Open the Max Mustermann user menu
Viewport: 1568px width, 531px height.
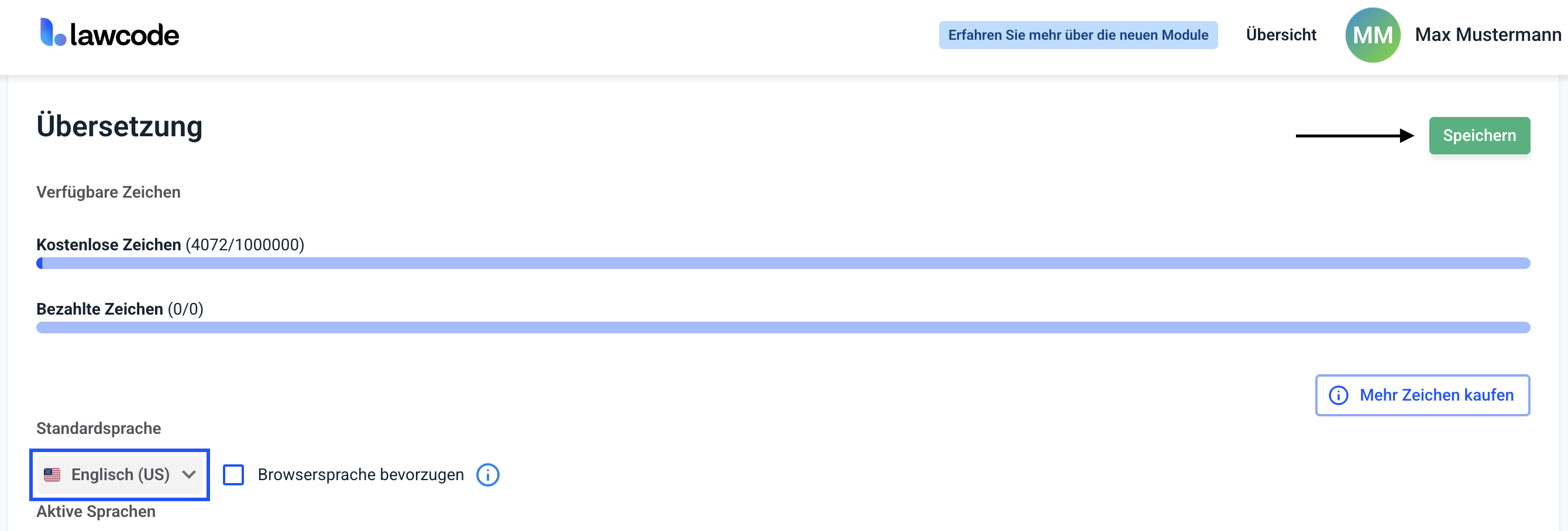[x=1487, y=35]
